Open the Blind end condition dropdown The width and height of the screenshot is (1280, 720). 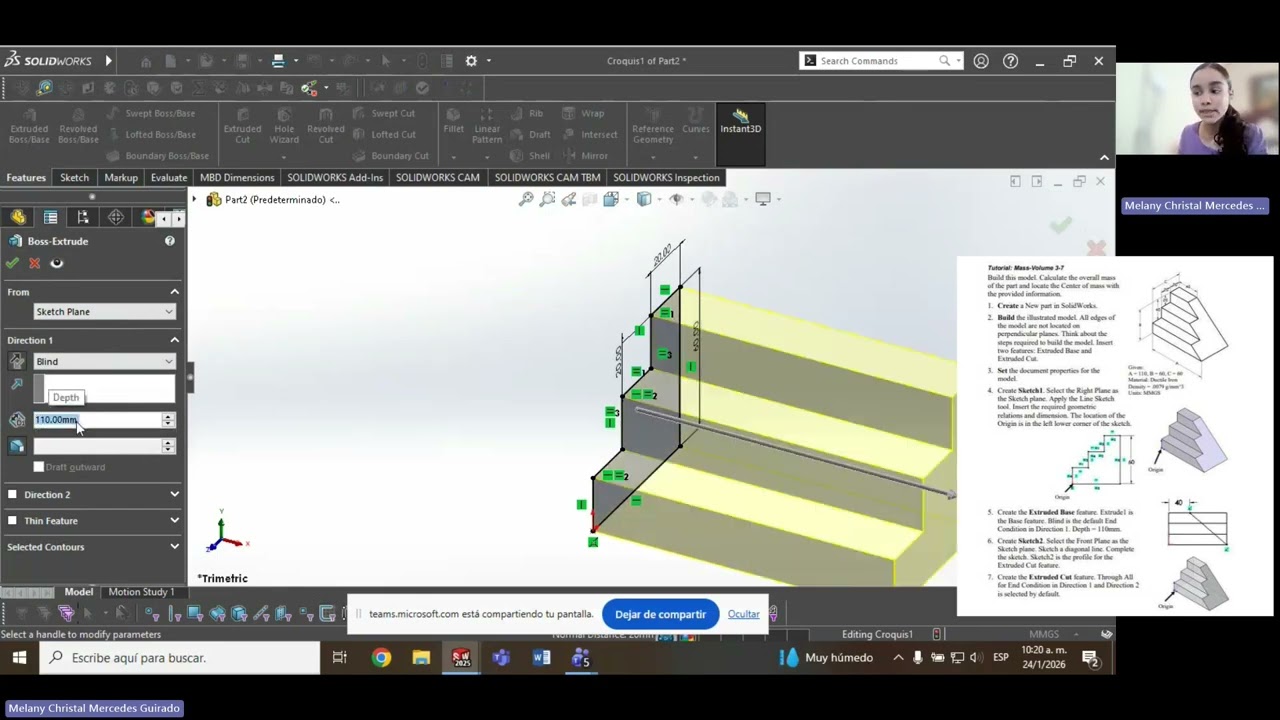(x=104, y=361)
